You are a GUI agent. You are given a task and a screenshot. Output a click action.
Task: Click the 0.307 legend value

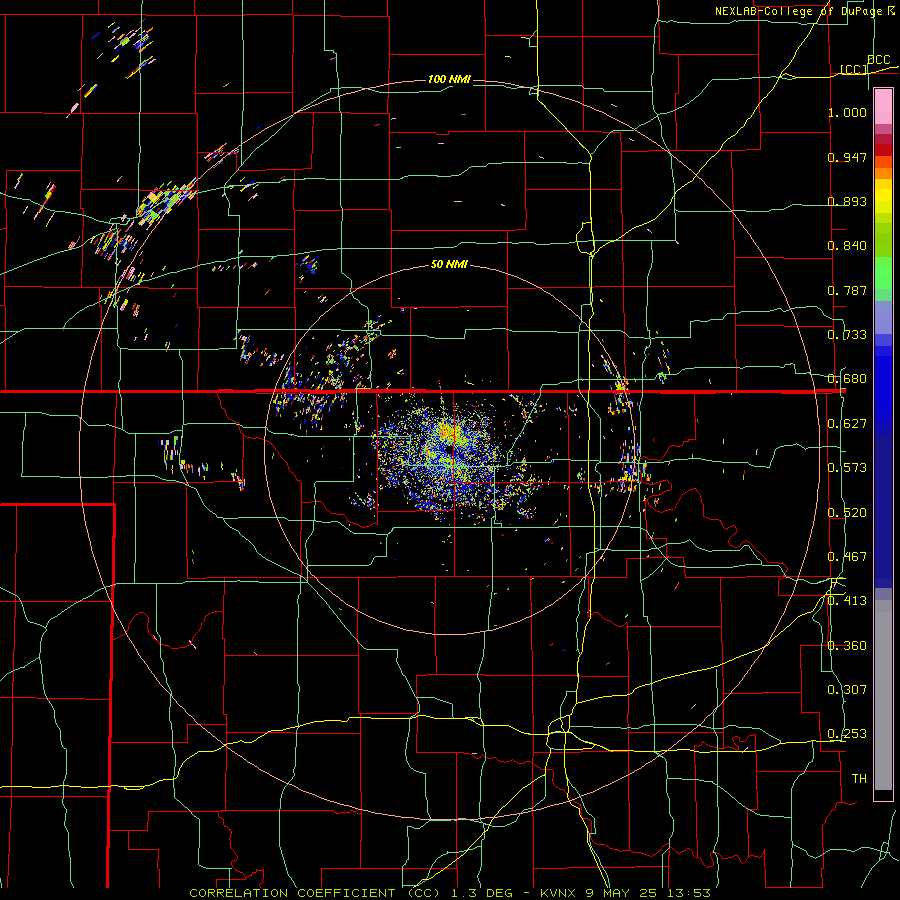tap(847, 690)
